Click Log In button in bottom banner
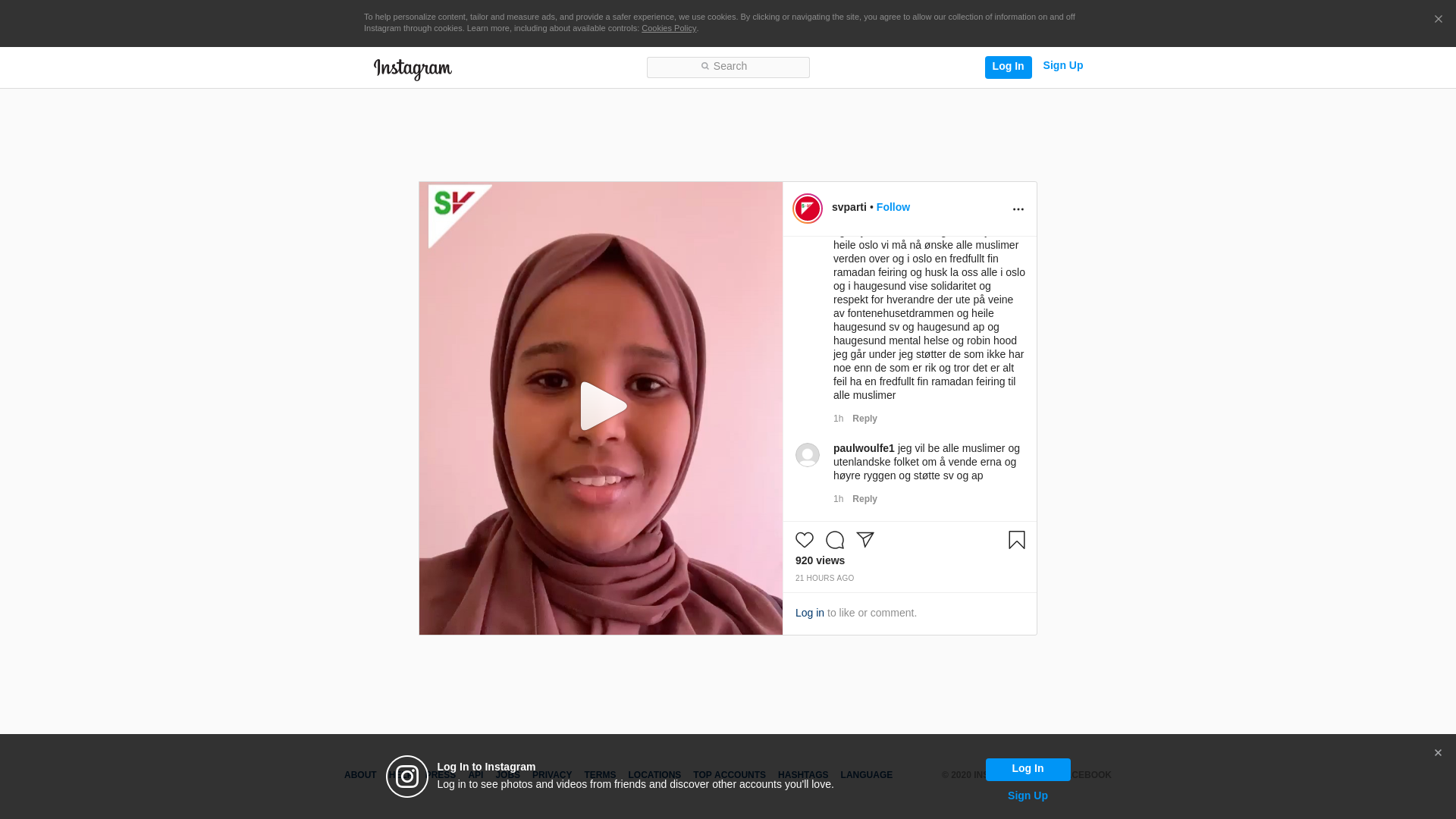 (x=1028, y=769)
